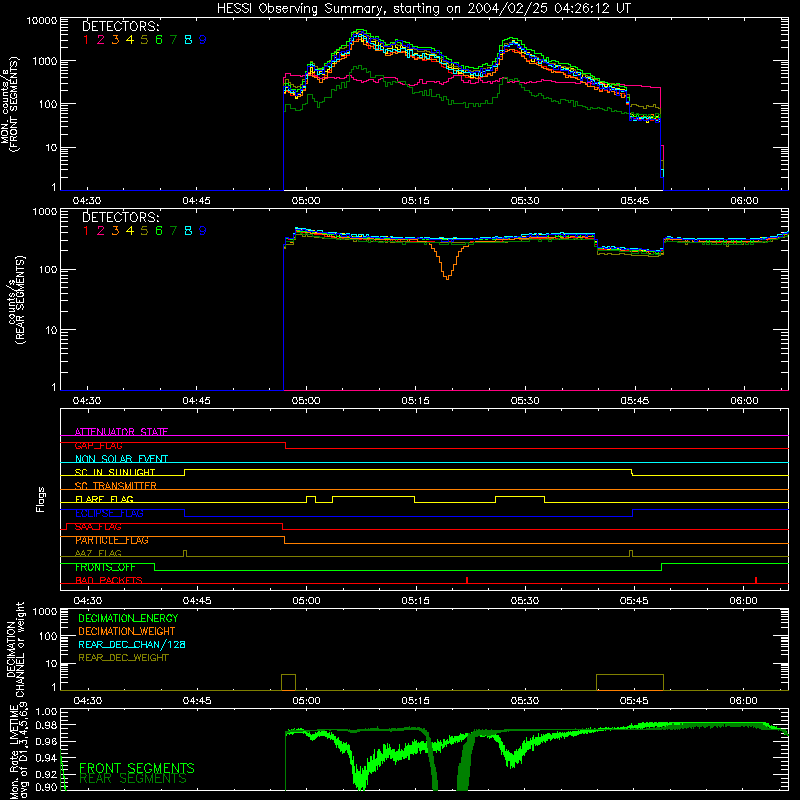Screen dimensions: 800x800
Task: Click red detector 1 in front segments legend
Action: coord(86,40)
